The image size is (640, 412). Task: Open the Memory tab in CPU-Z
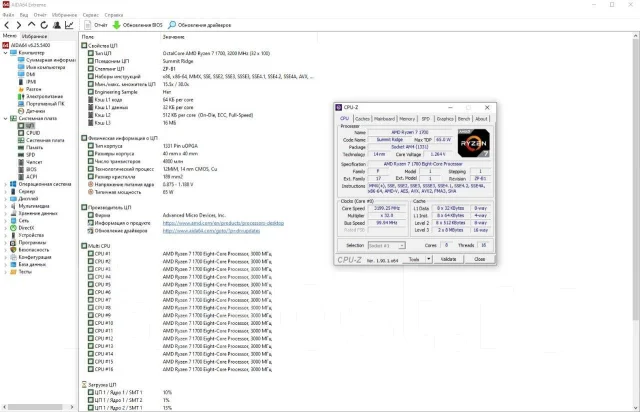pyautogui.click(x=407, y=119)
